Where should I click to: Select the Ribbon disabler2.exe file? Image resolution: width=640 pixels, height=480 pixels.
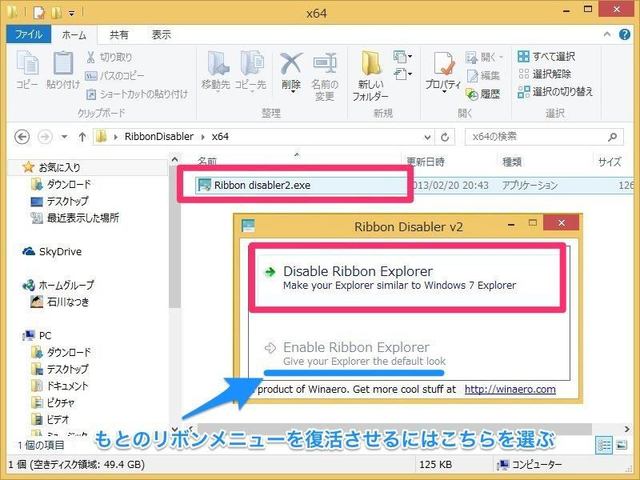pyautogui.click(x=256, y=184)
